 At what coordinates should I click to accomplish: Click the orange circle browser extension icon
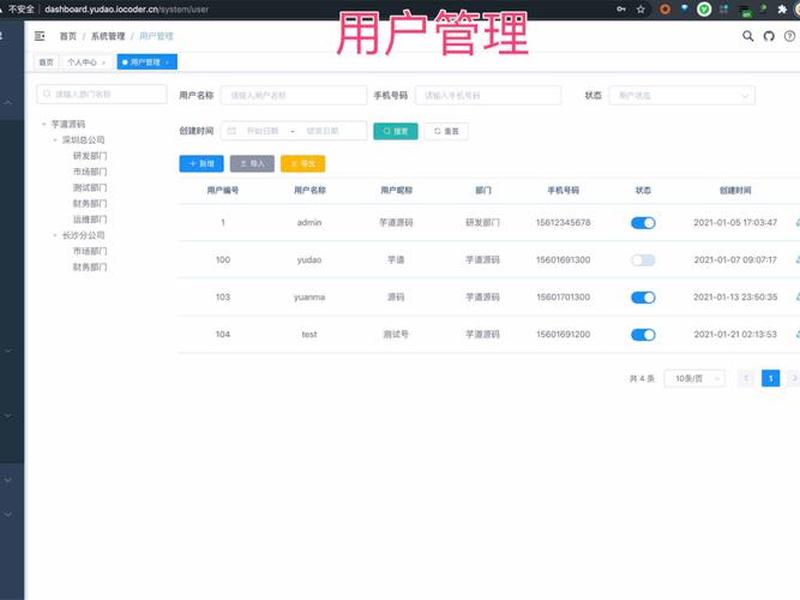click(x=665, y=9)
